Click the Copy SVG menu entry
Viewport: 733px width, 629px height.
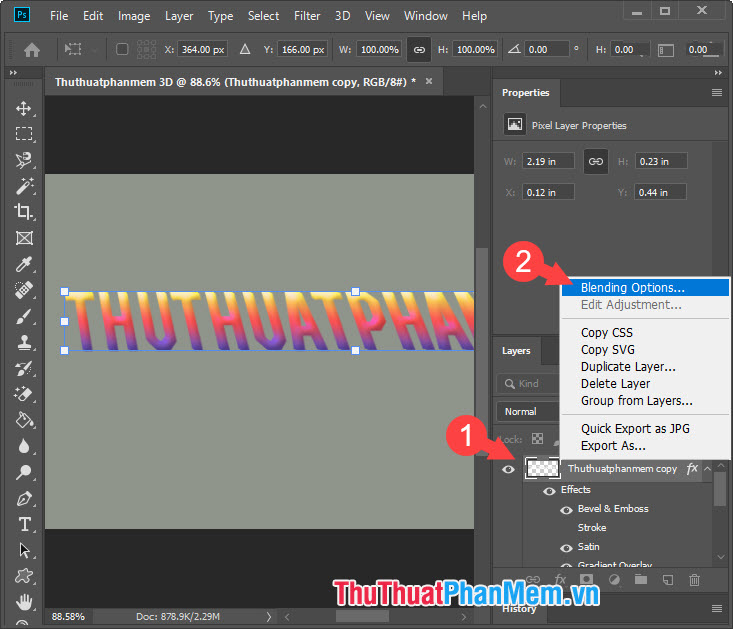pos(645,350)
